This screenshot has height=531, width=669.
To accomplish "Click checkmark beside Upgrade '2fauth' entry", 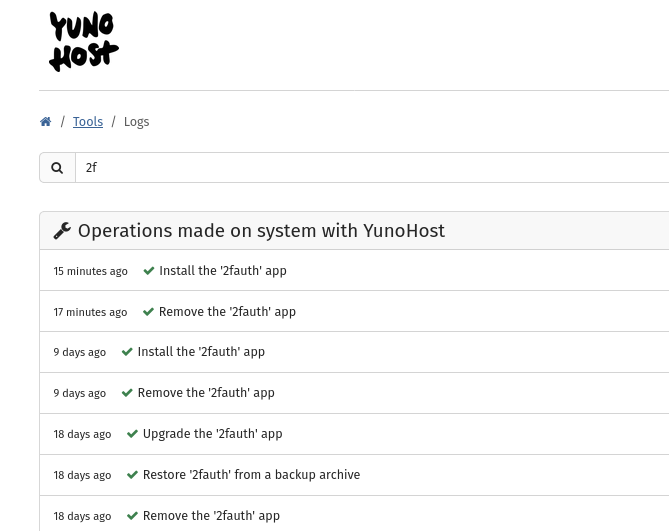I will pos(132,434).
